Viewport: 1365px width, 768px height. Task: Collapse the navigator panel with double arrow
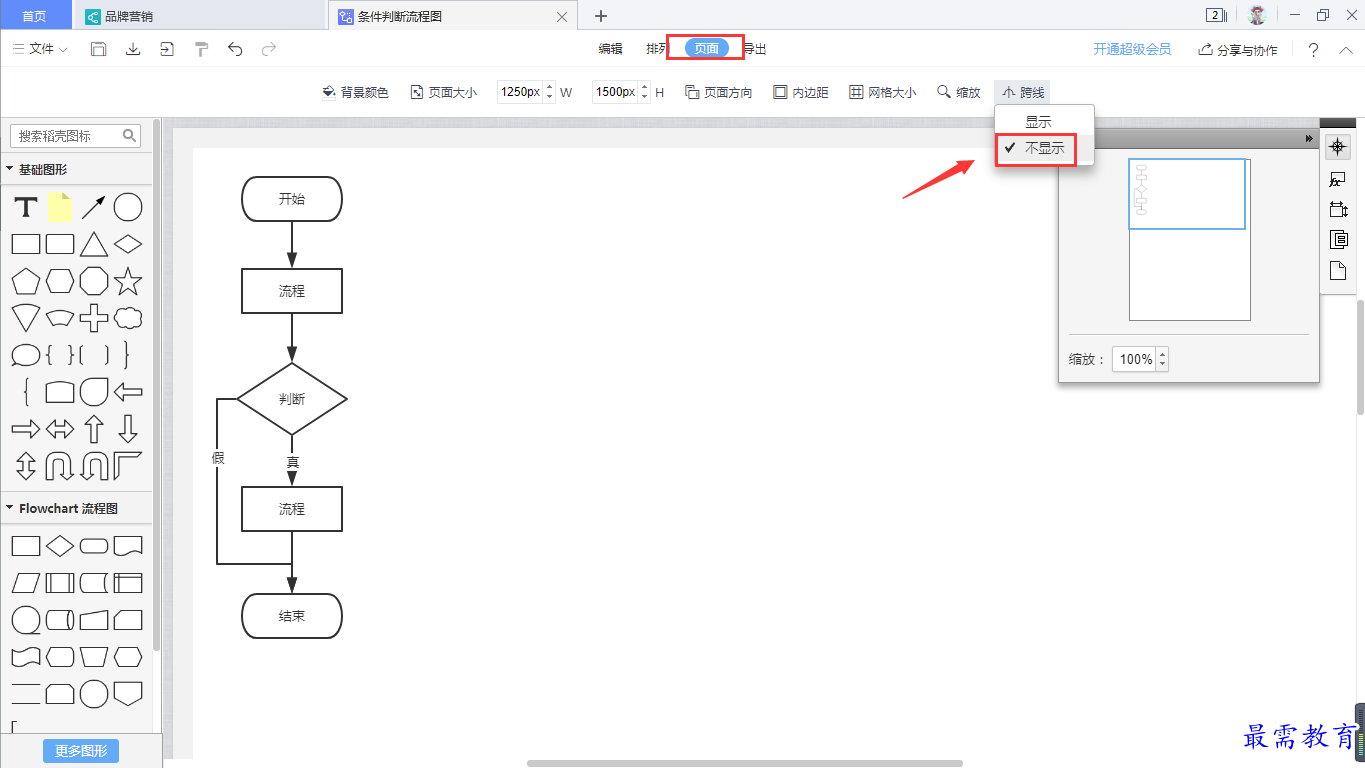point(1309,139)
